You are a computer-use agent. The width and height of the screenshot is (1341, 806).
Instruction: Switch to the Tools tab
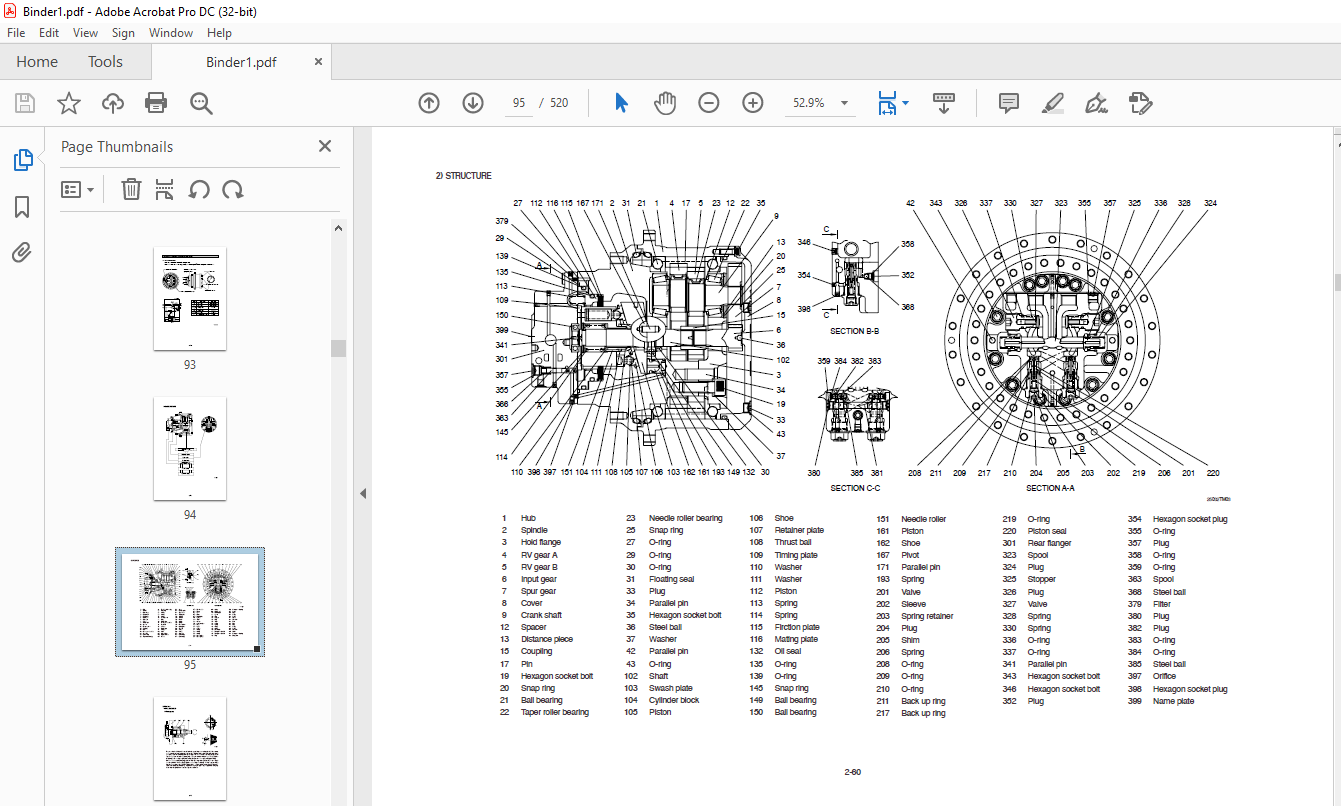pyautogui.click(x=105, y=62)
